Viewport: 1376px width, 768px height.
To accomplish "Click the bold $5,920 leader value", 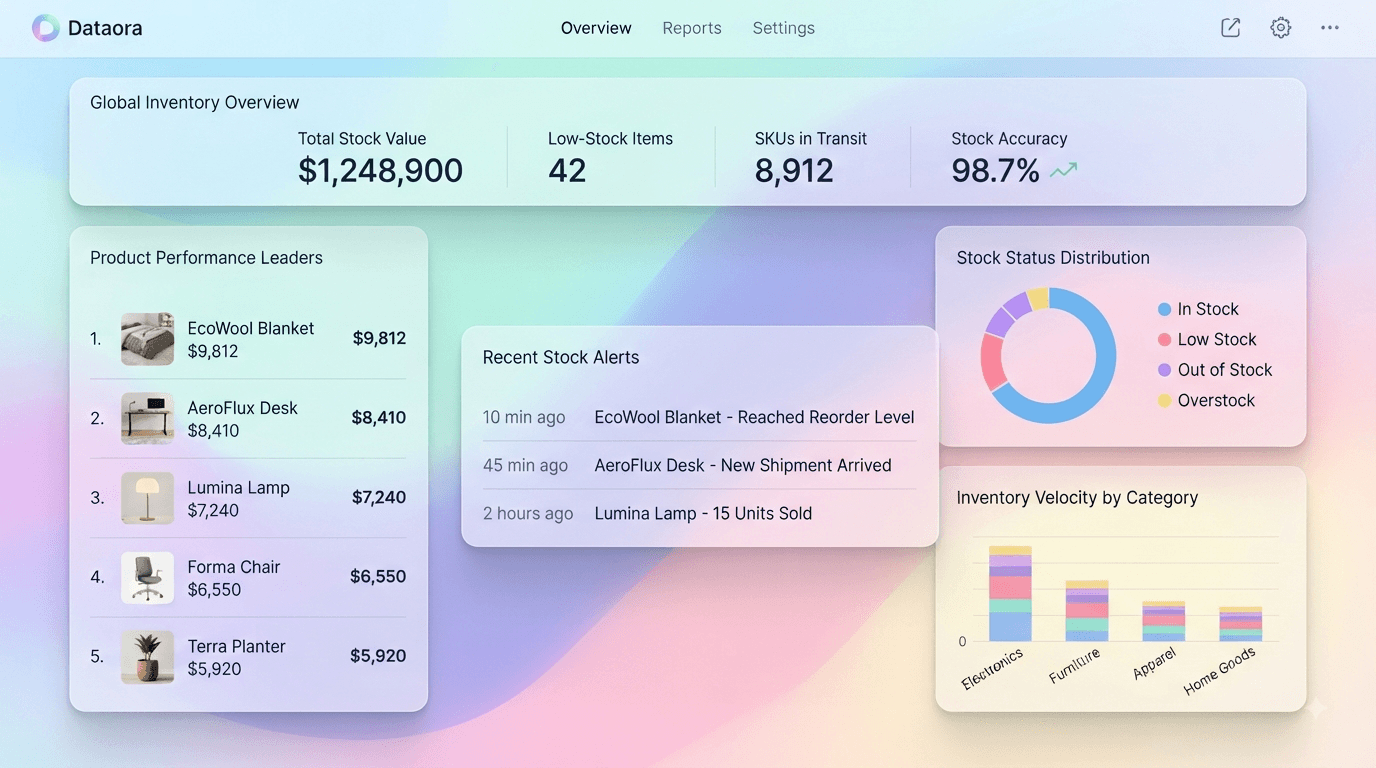I will pos(378,656).
